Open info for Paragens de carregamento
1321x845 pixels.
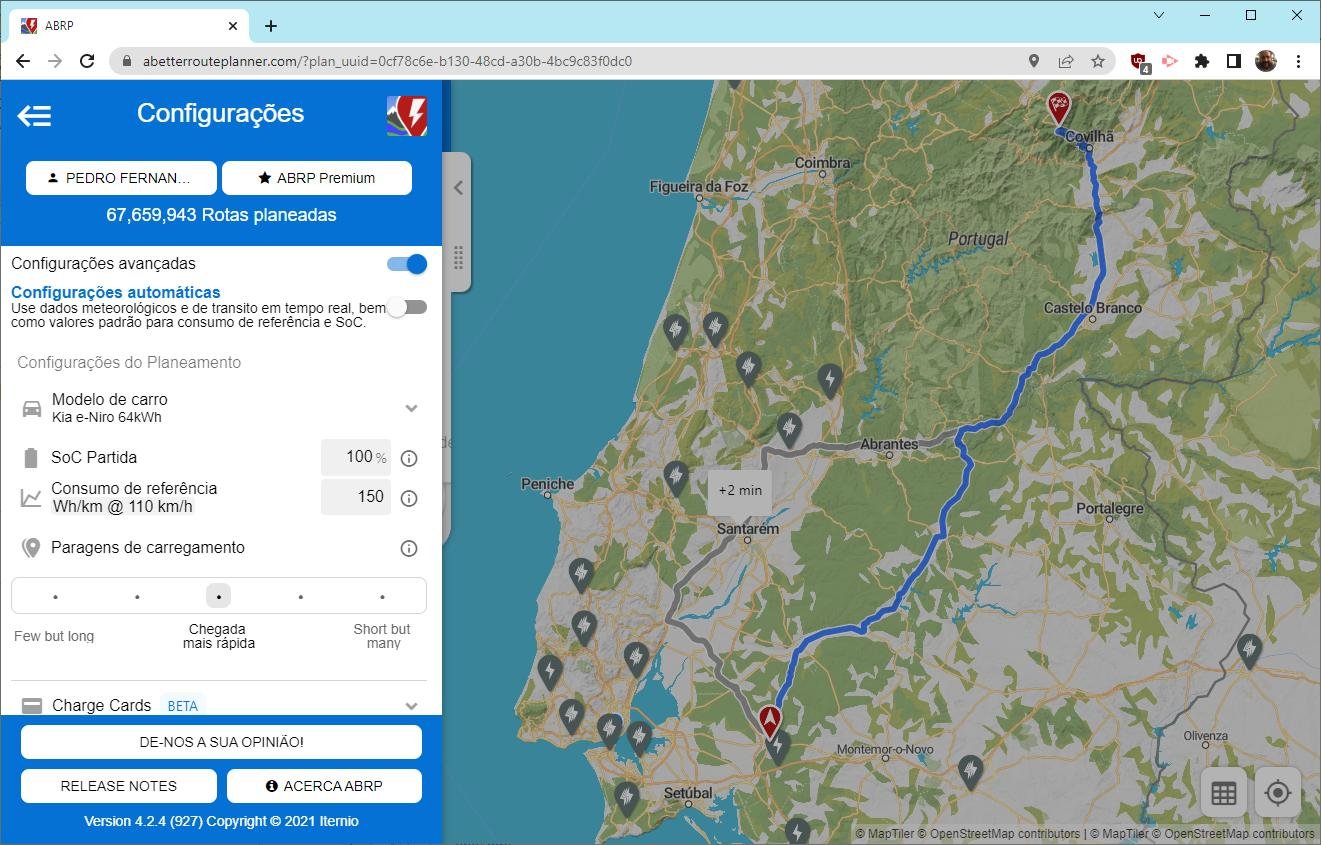(408, 548)
